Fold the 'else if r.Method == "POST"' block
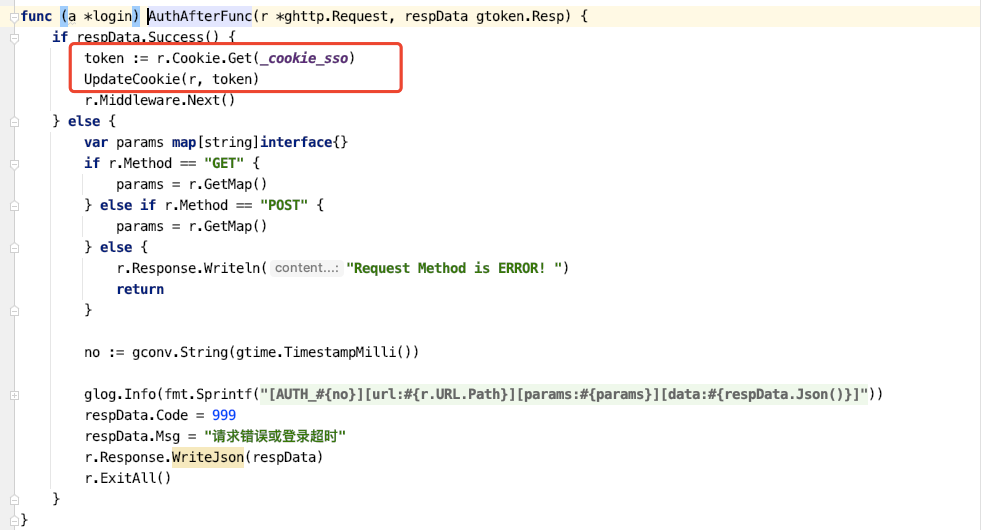The height and width of the screenshot is (530, 981). 14,206
